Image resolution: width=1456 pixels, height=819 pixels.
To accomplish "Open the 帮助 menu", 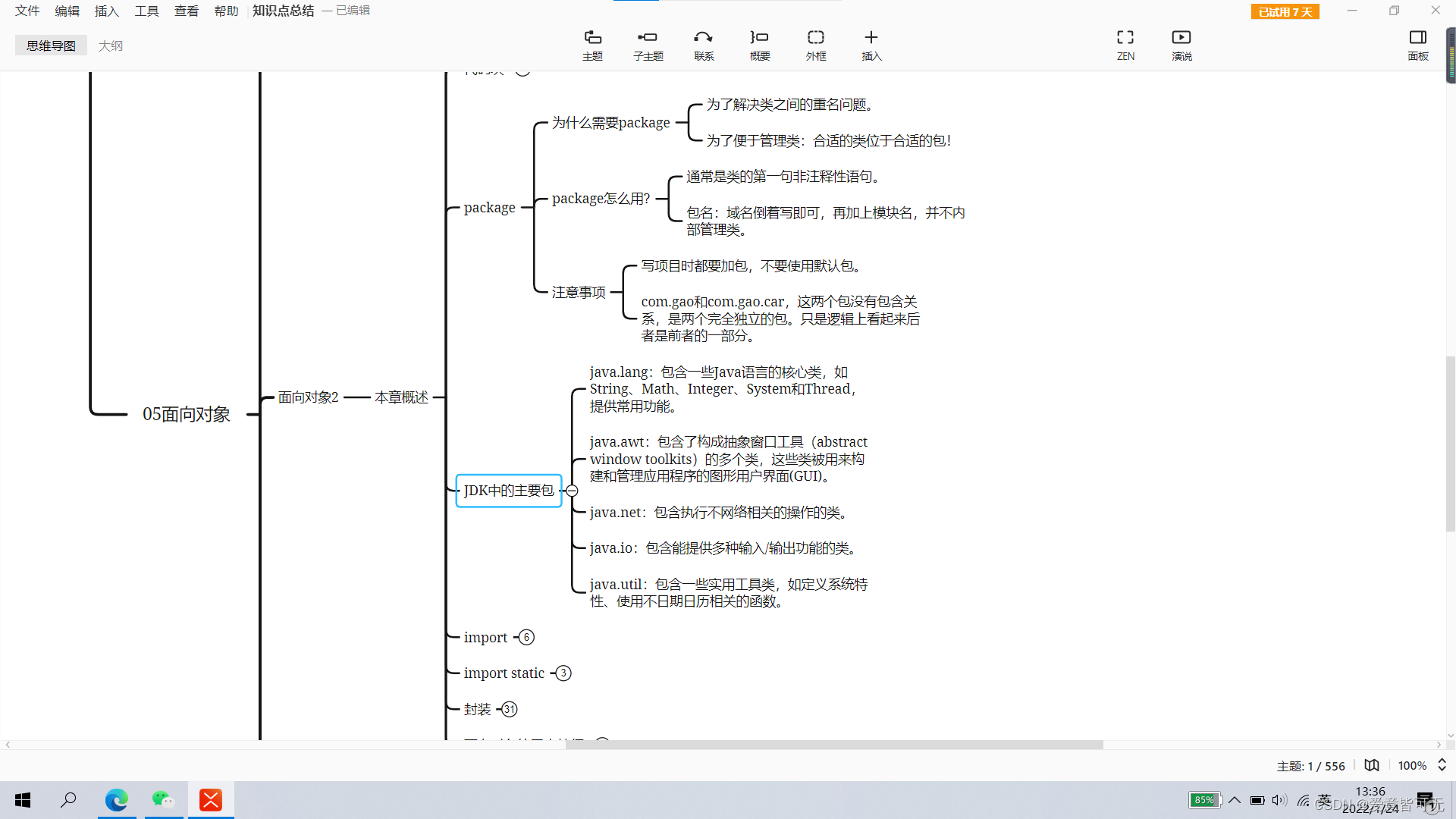I will (226, 11).
